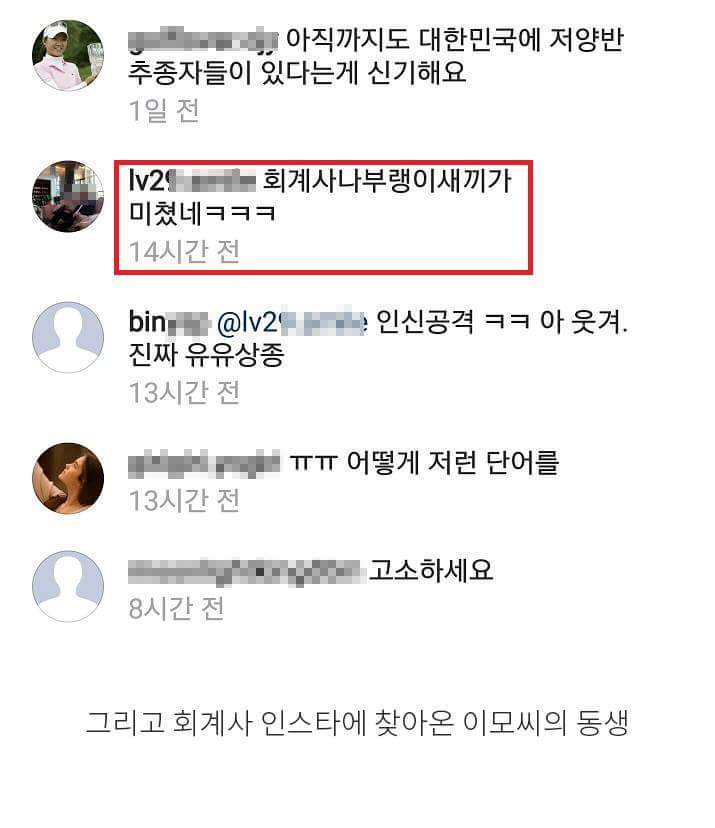Tap the blurred username of the first comment
Image resolution: width=715 pixels, height=828 pixels.
[x=203, y=40]
